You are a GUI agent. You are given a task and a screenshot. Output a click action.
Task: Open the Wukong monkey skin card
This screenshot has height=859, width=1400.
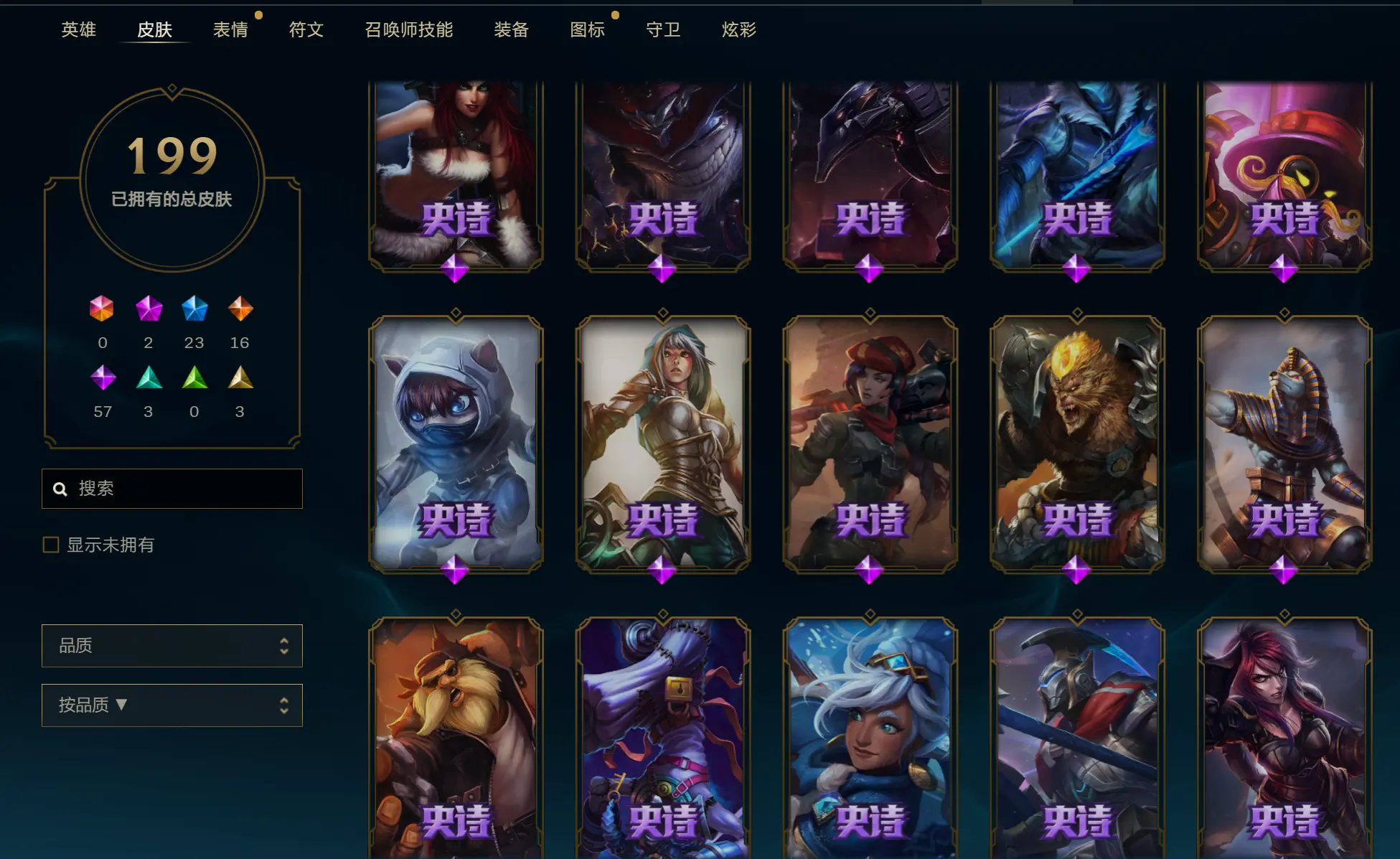[x=1077, y=445]
